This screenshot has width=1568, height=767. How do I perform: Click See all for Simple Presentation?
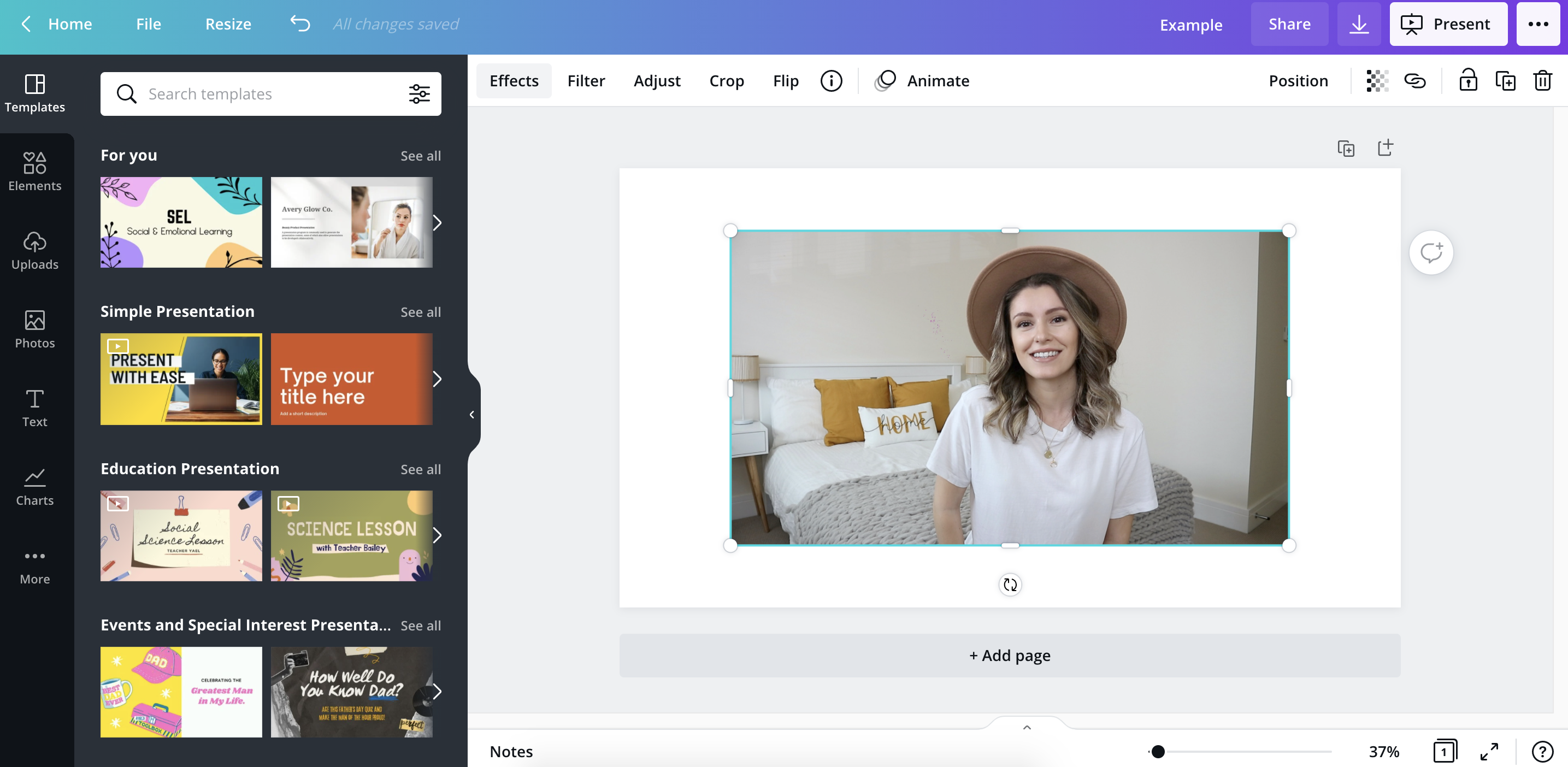(x=421, y=312)
